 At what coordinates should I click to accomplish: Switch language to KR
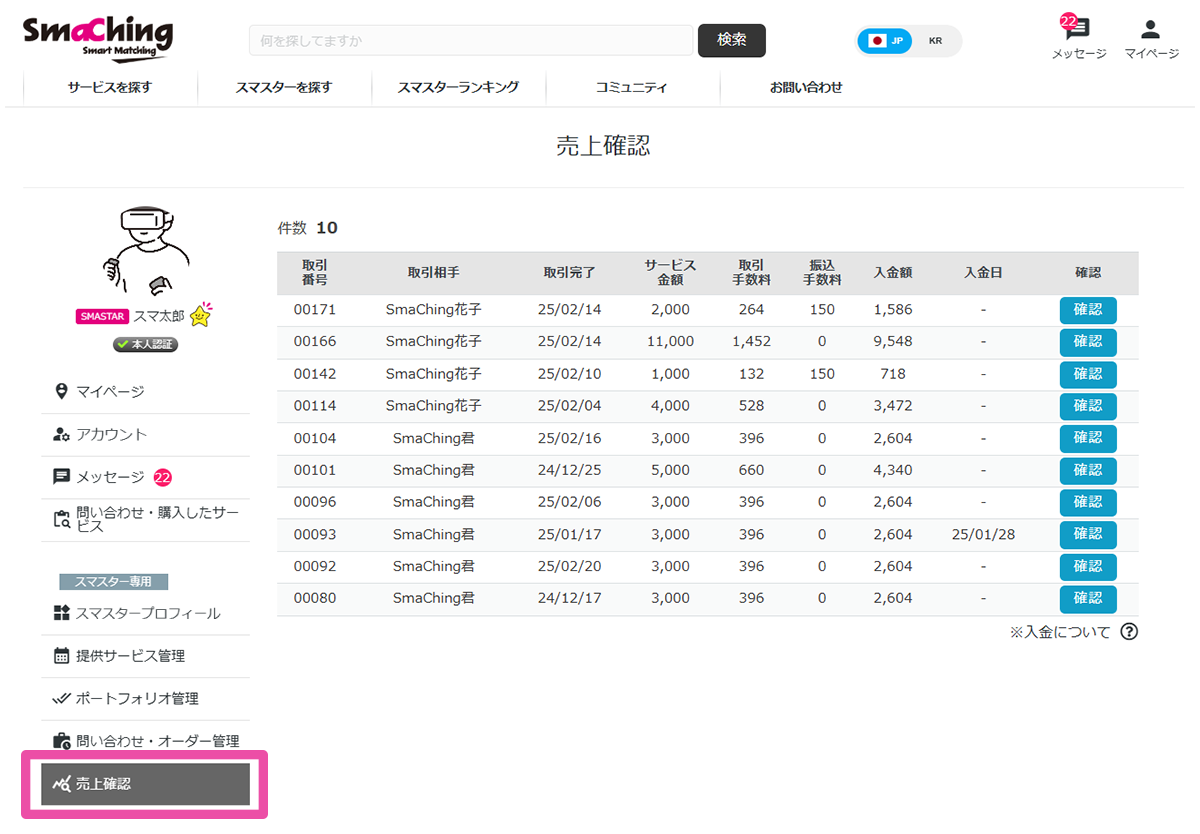935,41
